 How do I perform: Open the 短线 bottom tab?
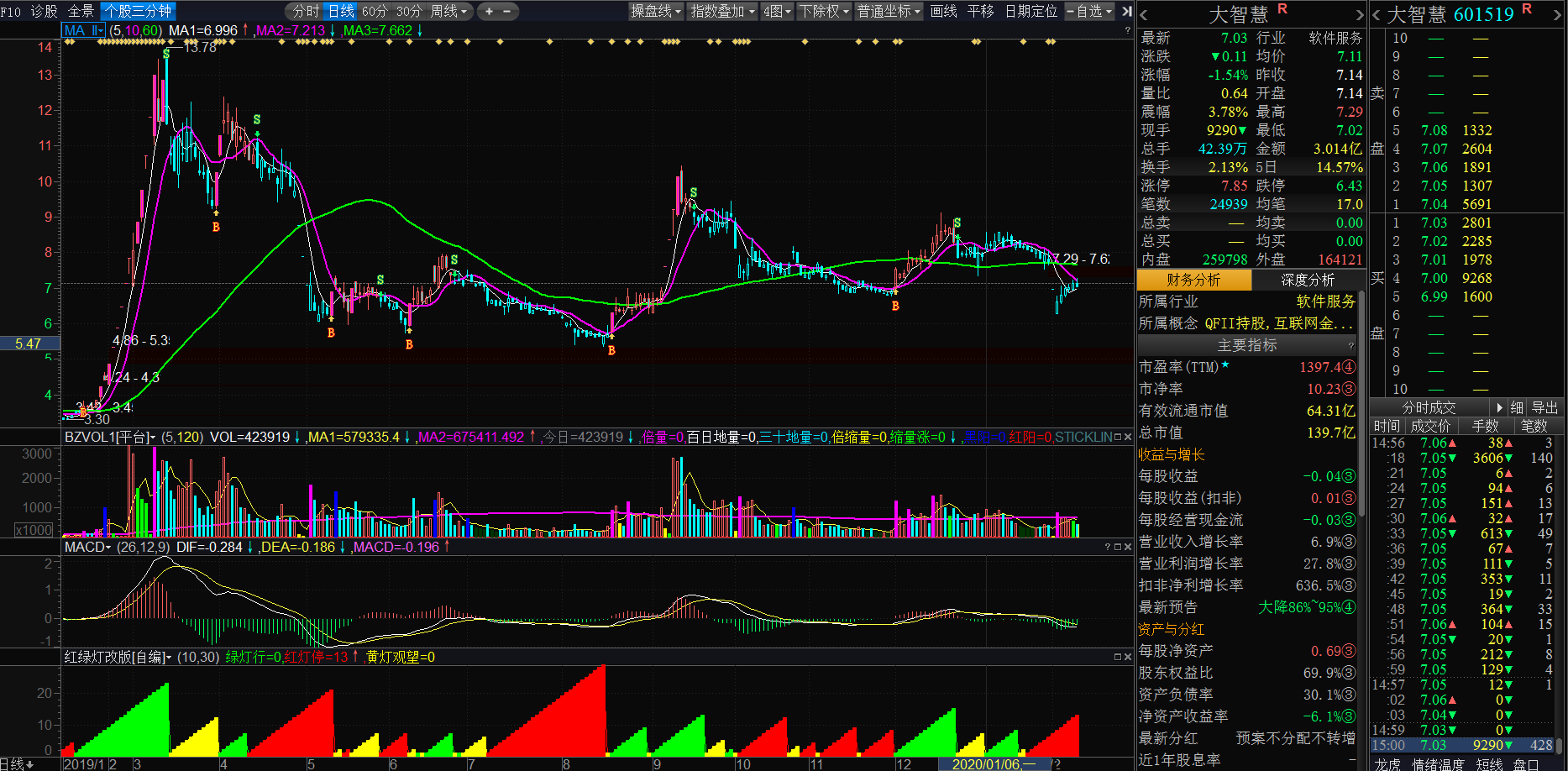tap(1489, 763)
